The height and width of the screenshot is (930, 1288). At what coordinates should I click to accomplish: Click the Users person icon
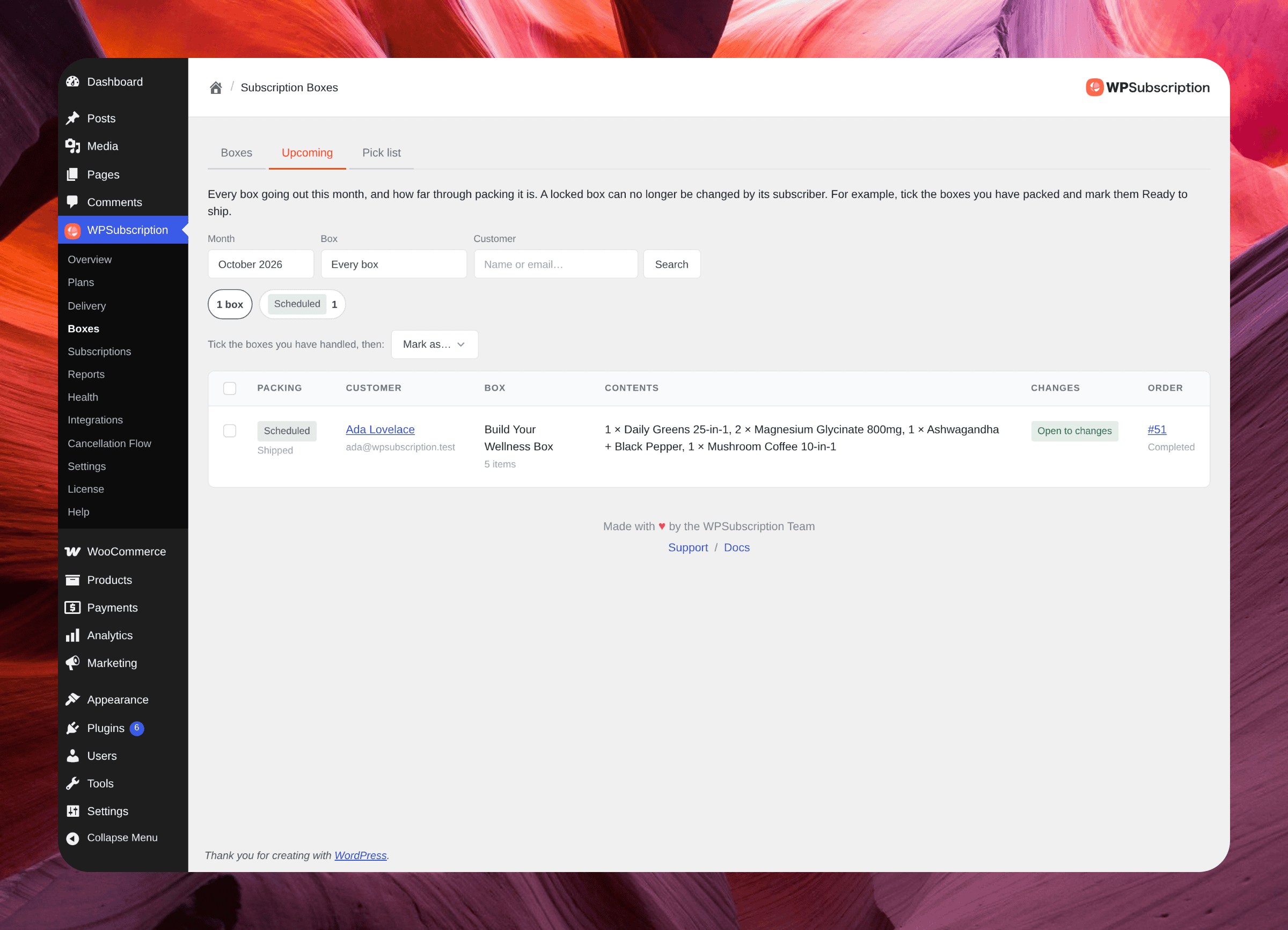tap(72, 756)
